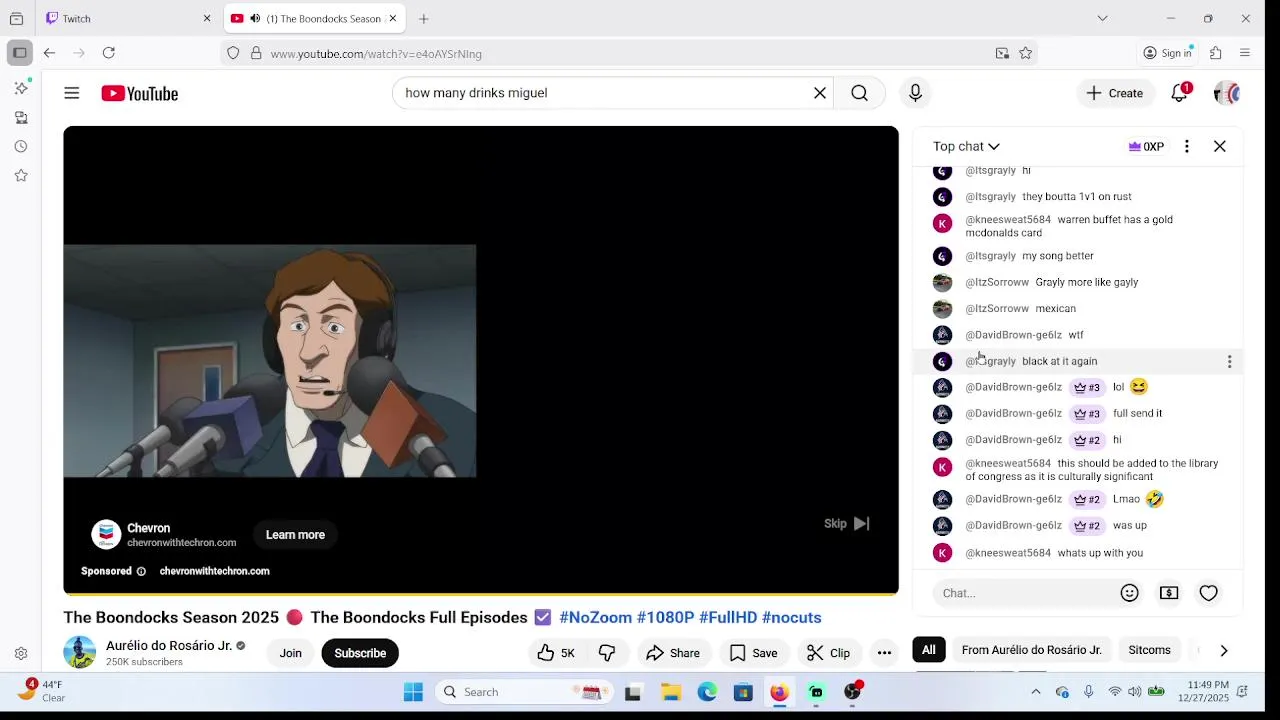This screenshot has height=720, width=1280.
Task: Open a new browser tab
Action: 424,18
